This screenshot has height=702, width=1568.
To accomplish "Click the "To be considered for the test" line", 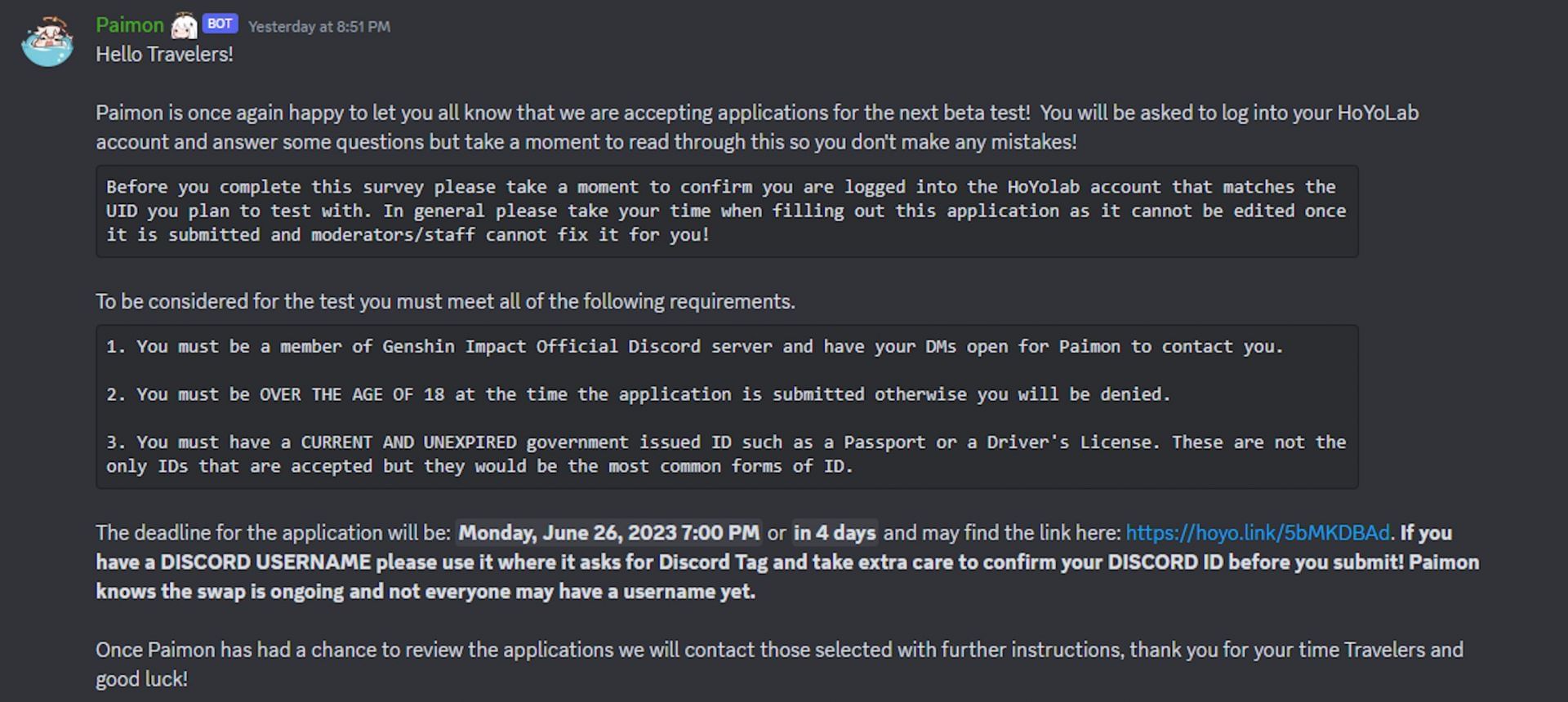I will tap(445, 302).
